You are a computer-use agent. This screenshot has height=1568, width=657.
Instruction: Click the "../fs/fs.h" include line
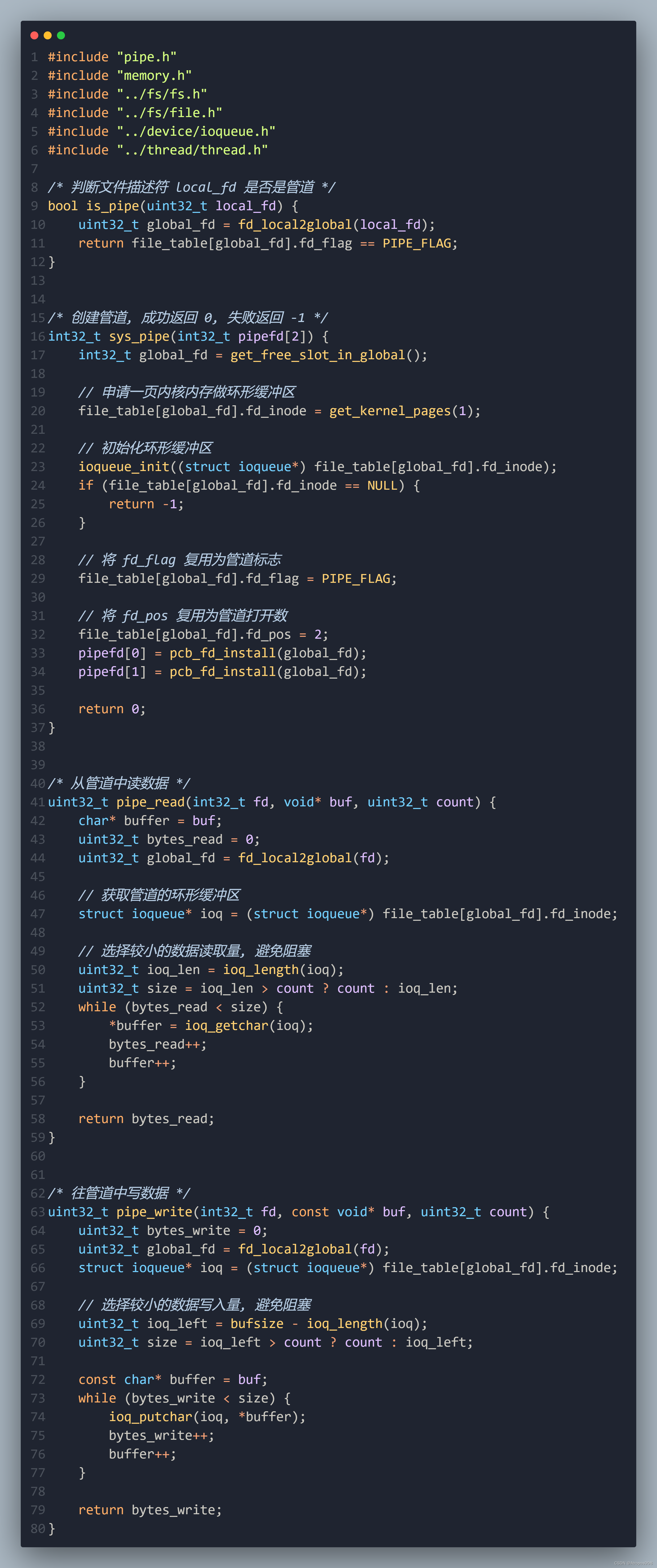click(128, 94)
